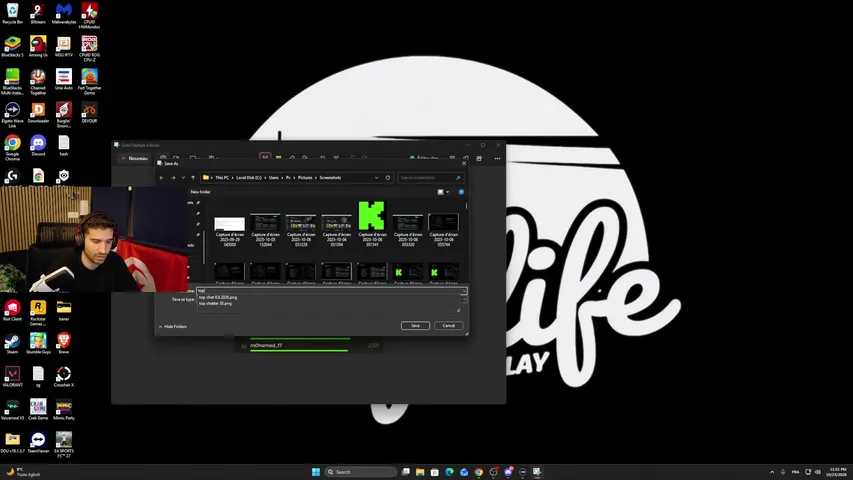853x480 pixels.
Task: Close the Save As dialog
Action: (464, 163)
